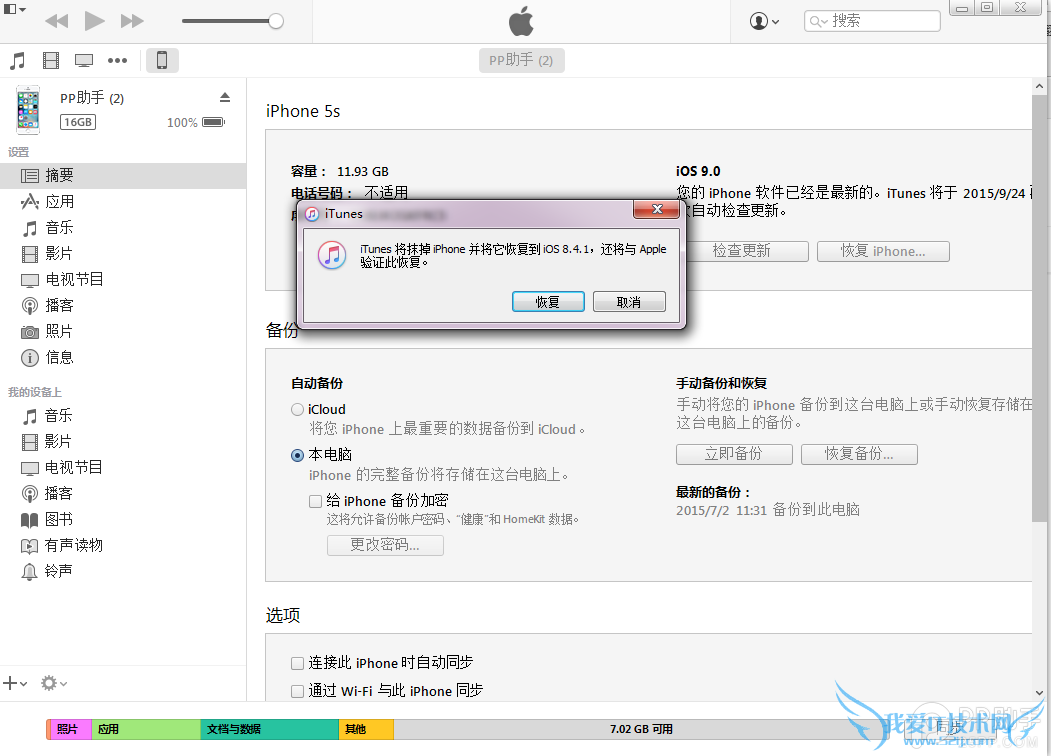The height and width of the screenshot is (756, 1051).
Task: Open the Movies library icon
Action: click(51, 61)
